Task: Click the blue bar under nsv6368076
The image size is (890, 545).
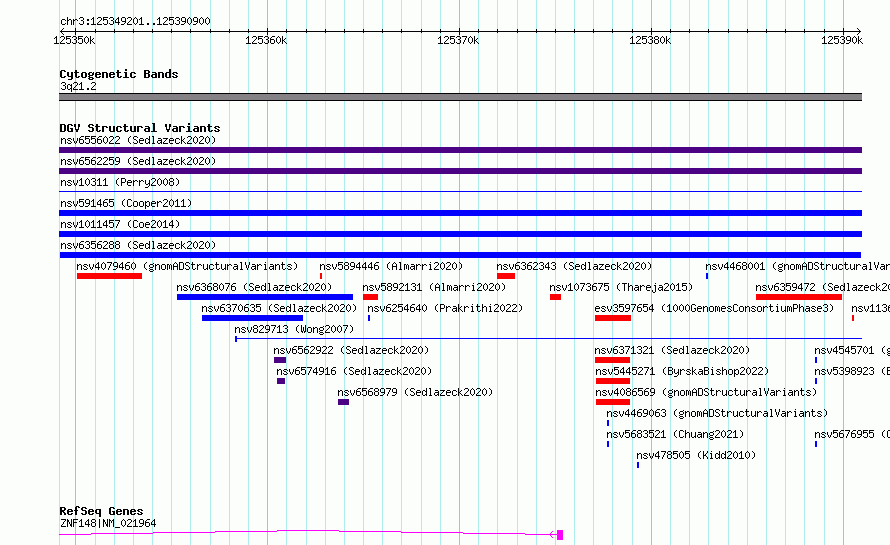Action: [x=265, y=297]
